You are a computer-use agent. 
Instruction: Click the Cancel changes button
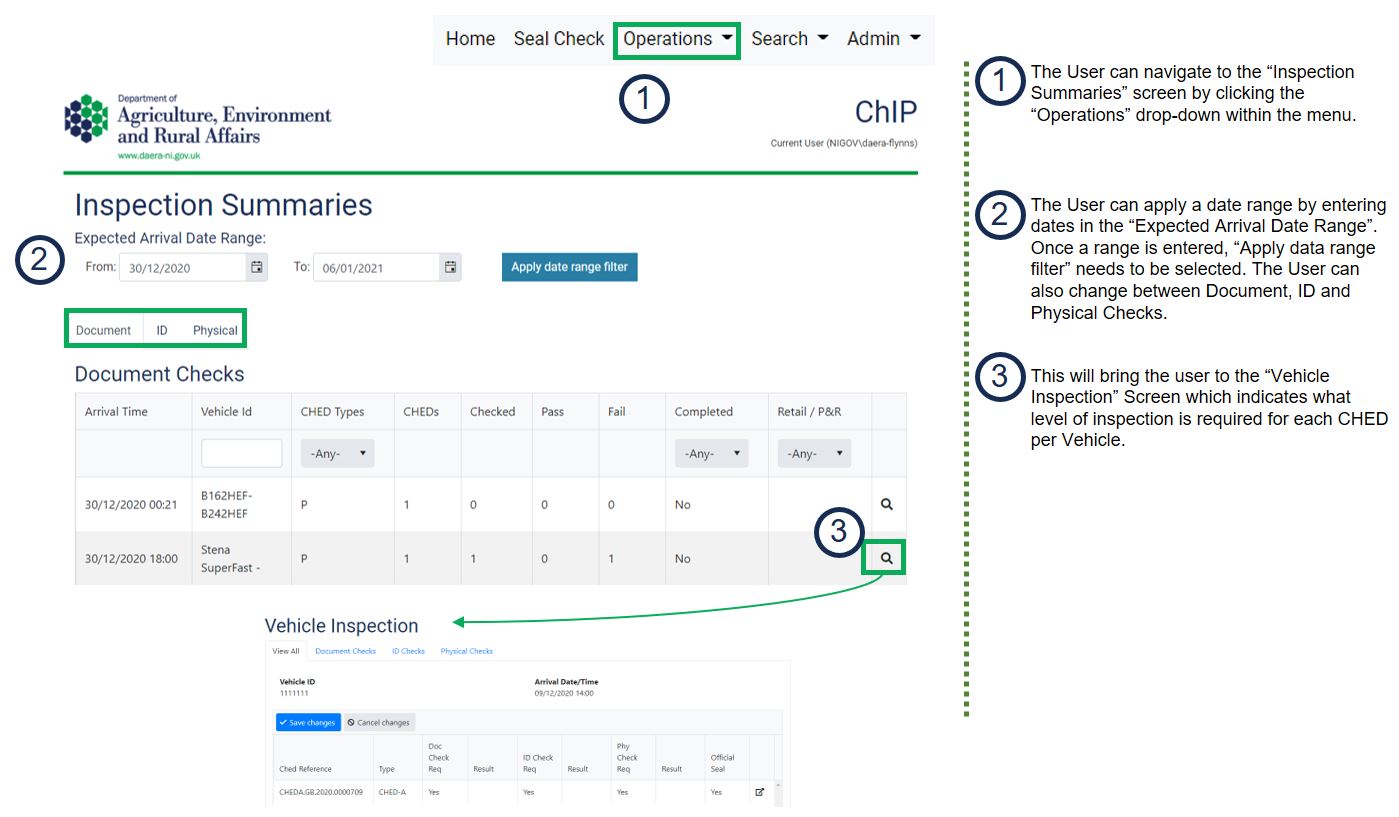pyautogui.click(x=379, y=722)
